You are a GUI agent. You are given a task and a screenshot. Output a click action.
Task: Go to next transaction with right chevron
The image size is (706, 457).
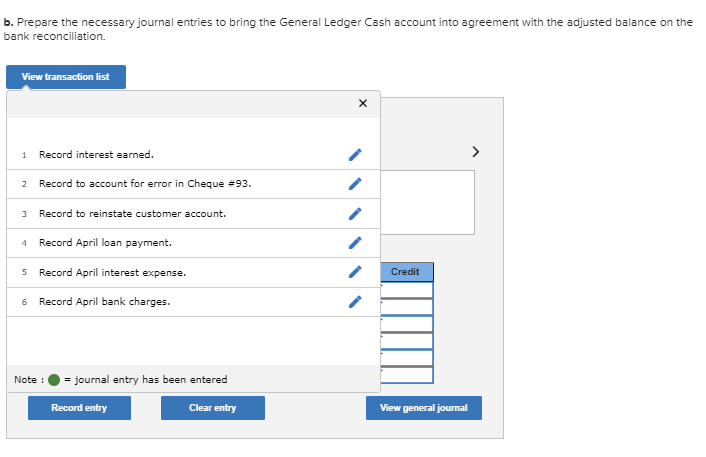475,152
